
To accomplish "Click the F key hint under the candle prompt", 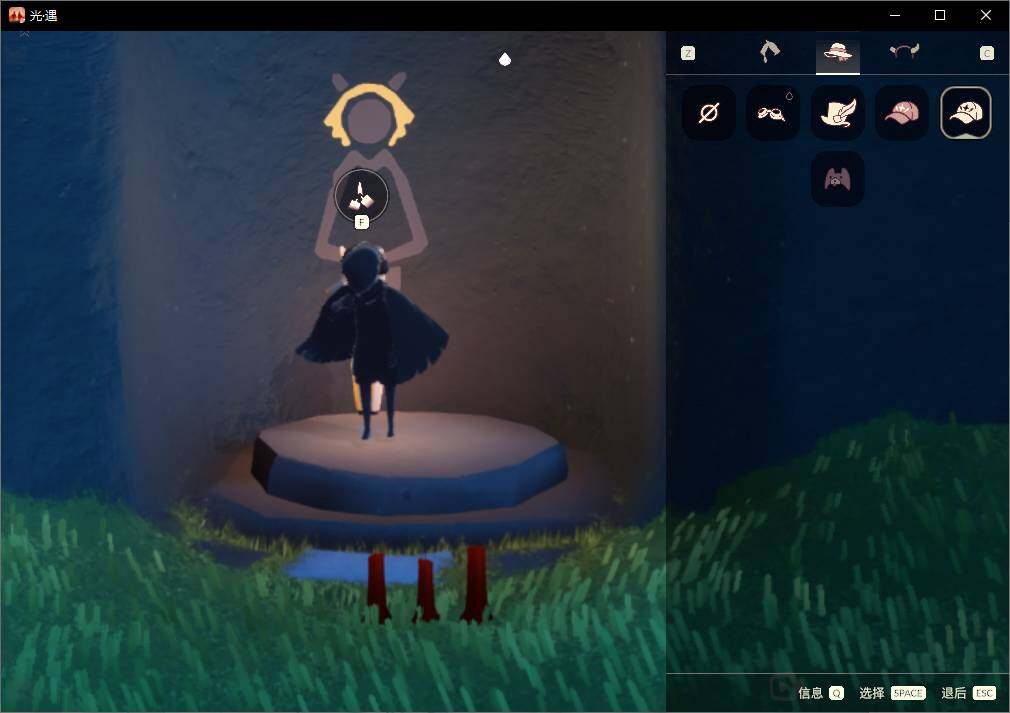I will tap(361, 222).
